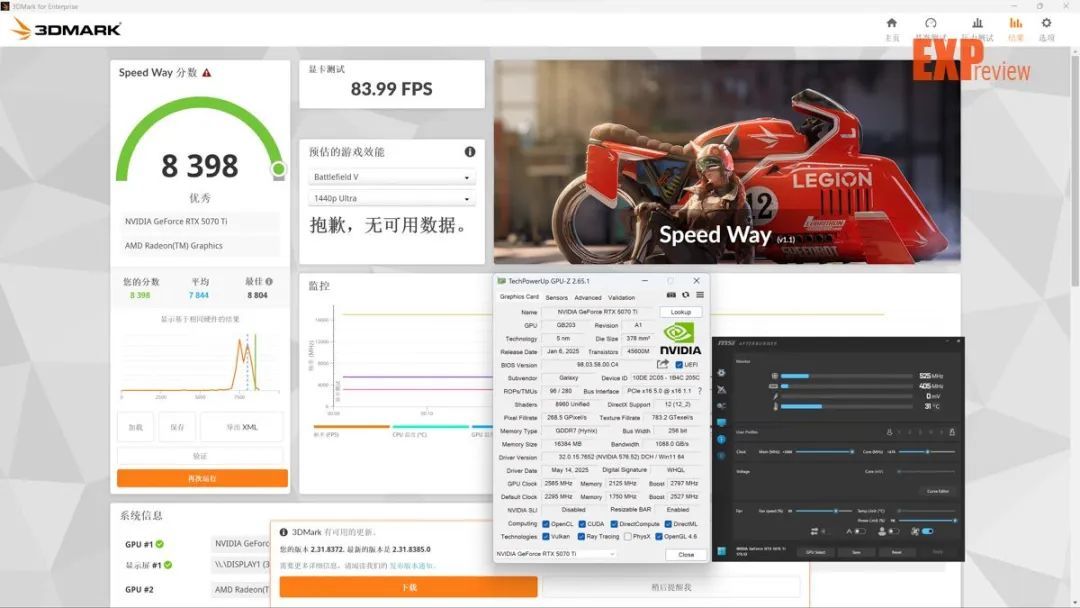Screen dimensions: 1080x608
Task: Open the stress test icon in 3DMark
Action: (977, 23)
